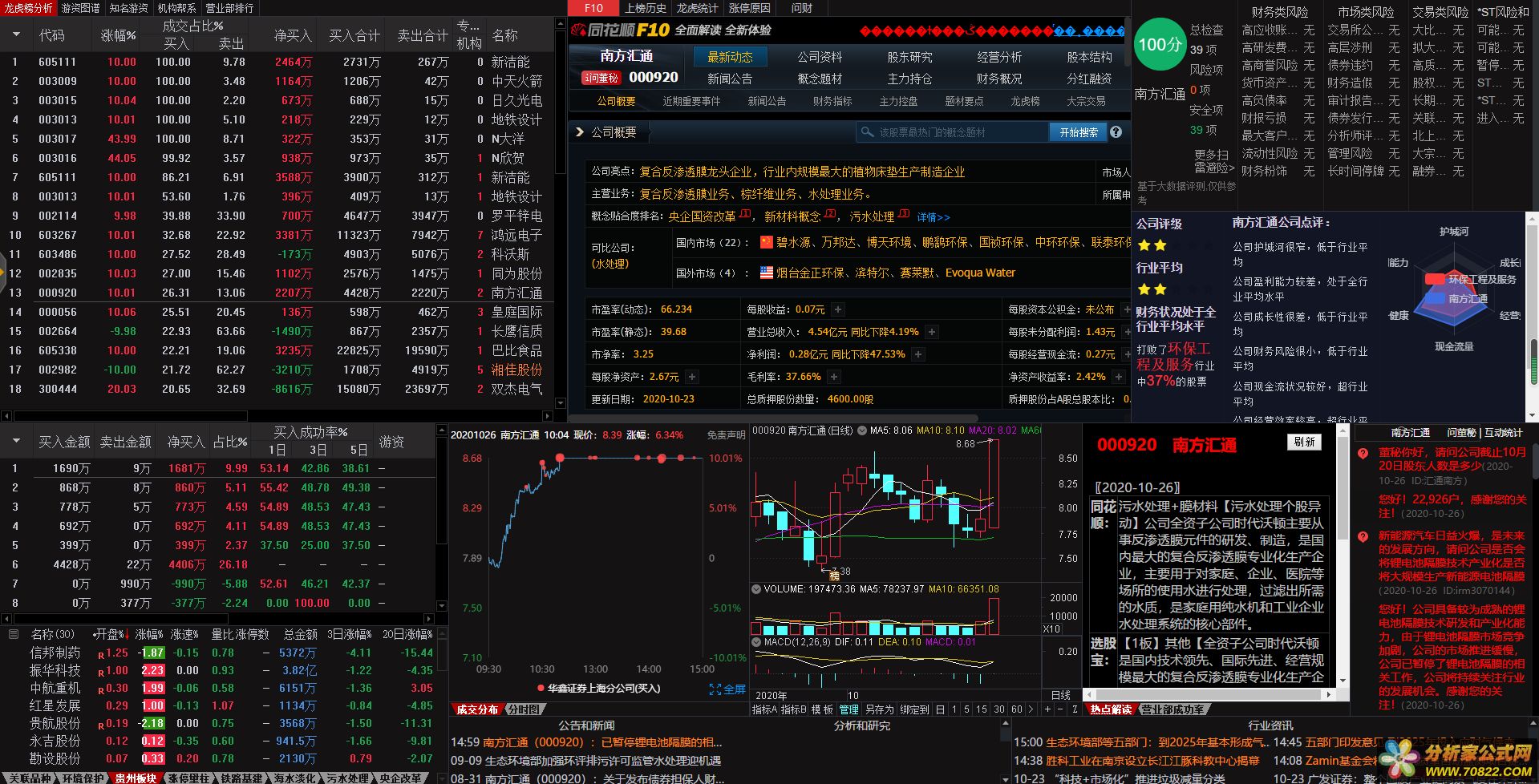Click plus icon next to 营业总收入
This screenshot has height=784, width=1539.
point(932,332)
